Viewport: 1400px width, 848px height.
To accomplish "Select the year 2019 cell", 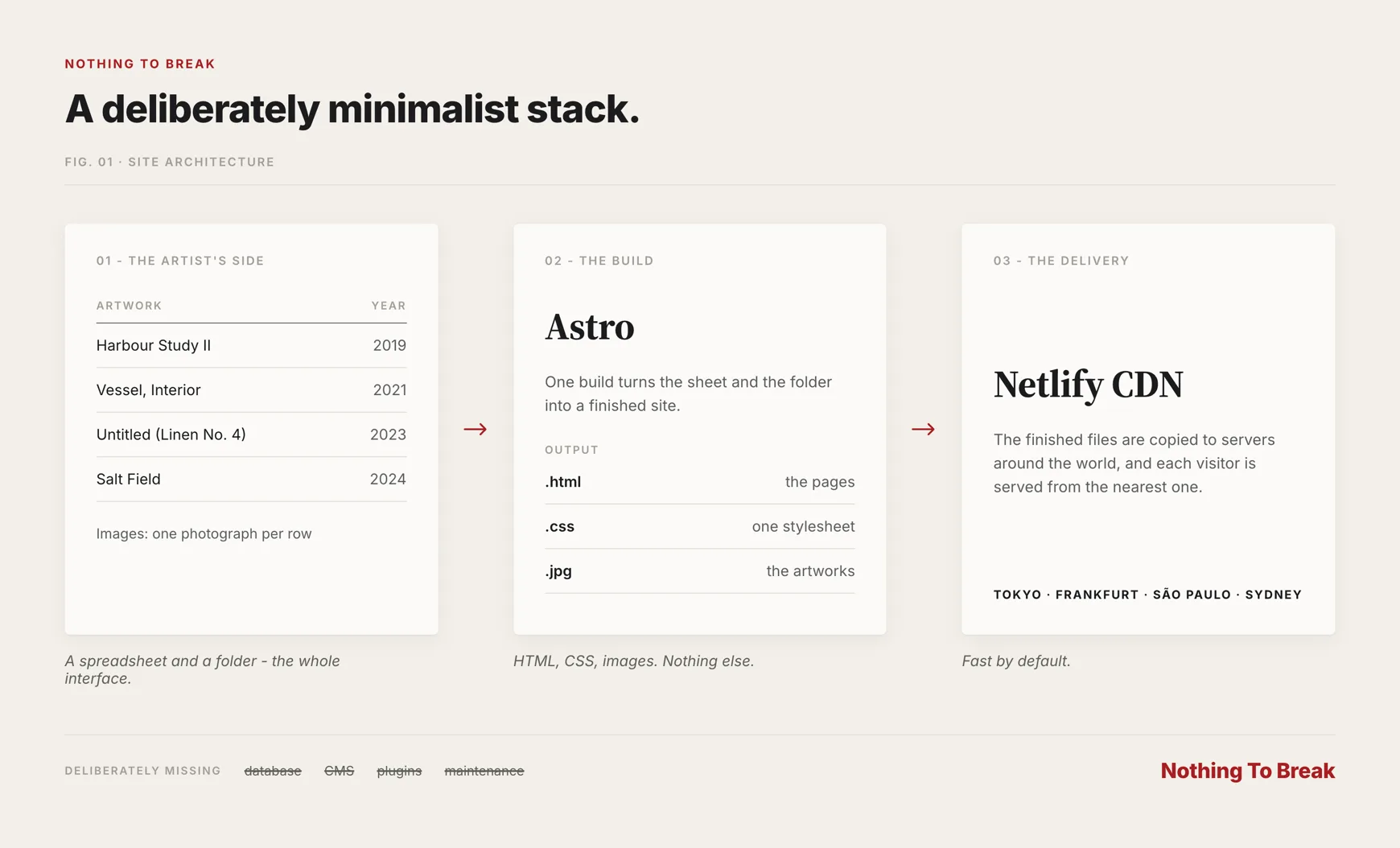I will point(389,345).
